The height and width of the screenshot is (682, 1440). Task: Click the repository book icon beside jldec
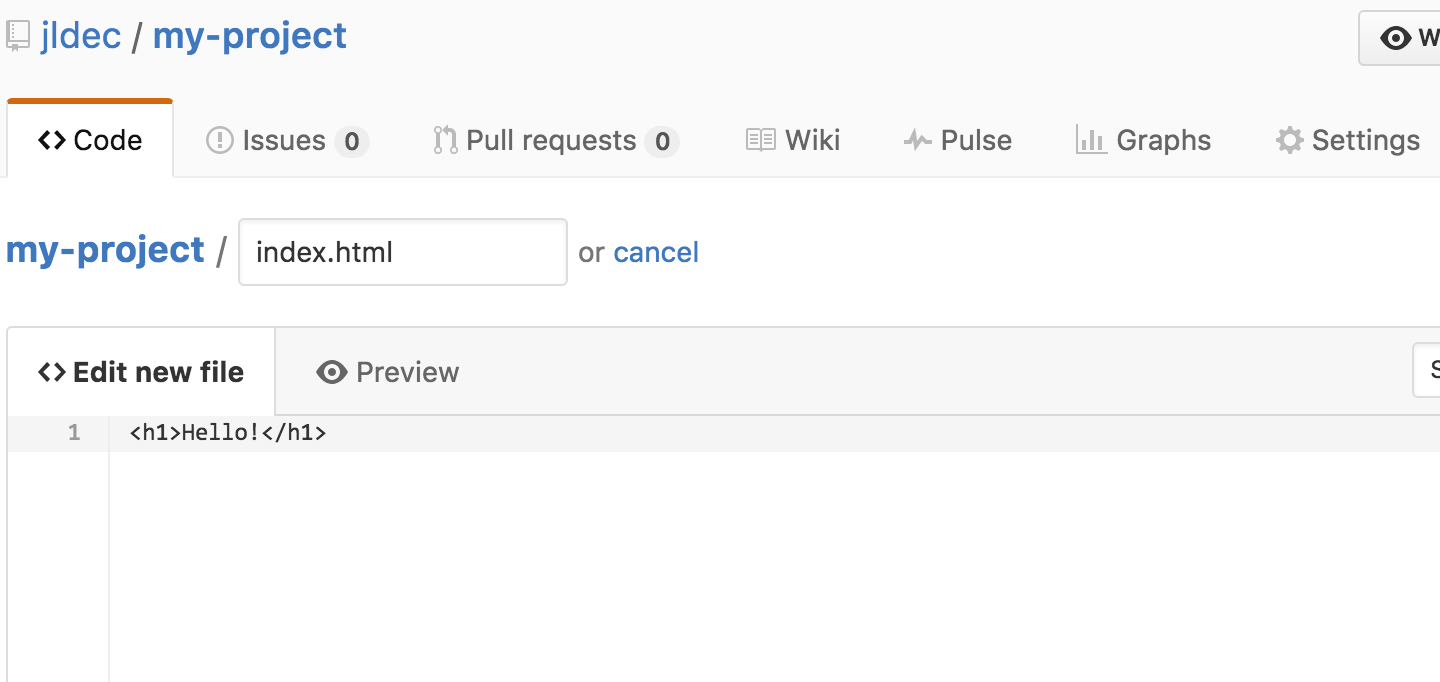tap(16, 34)
